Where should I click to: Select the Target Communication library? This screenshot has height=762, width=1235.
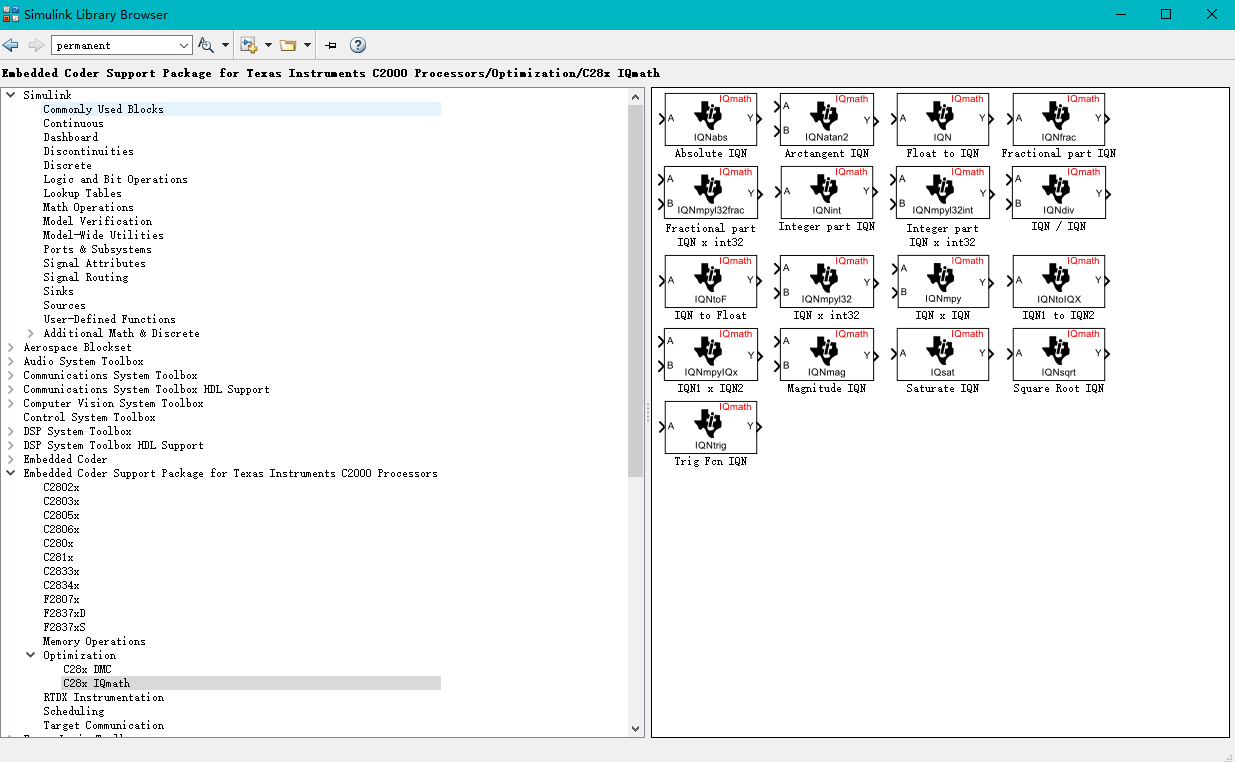pyautogui.click(x=103, y=725)
